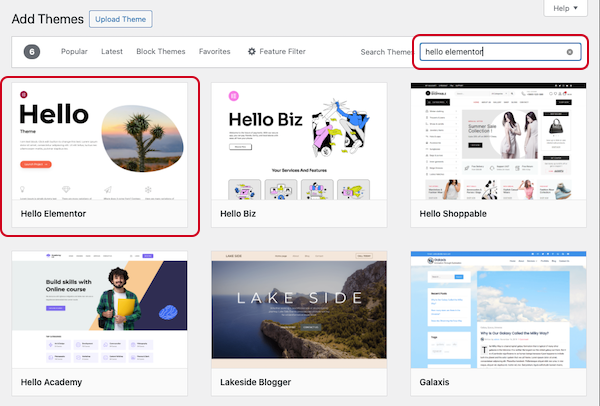Select the Hello Shoppable theme thumbnail

(x=499, y=140)
